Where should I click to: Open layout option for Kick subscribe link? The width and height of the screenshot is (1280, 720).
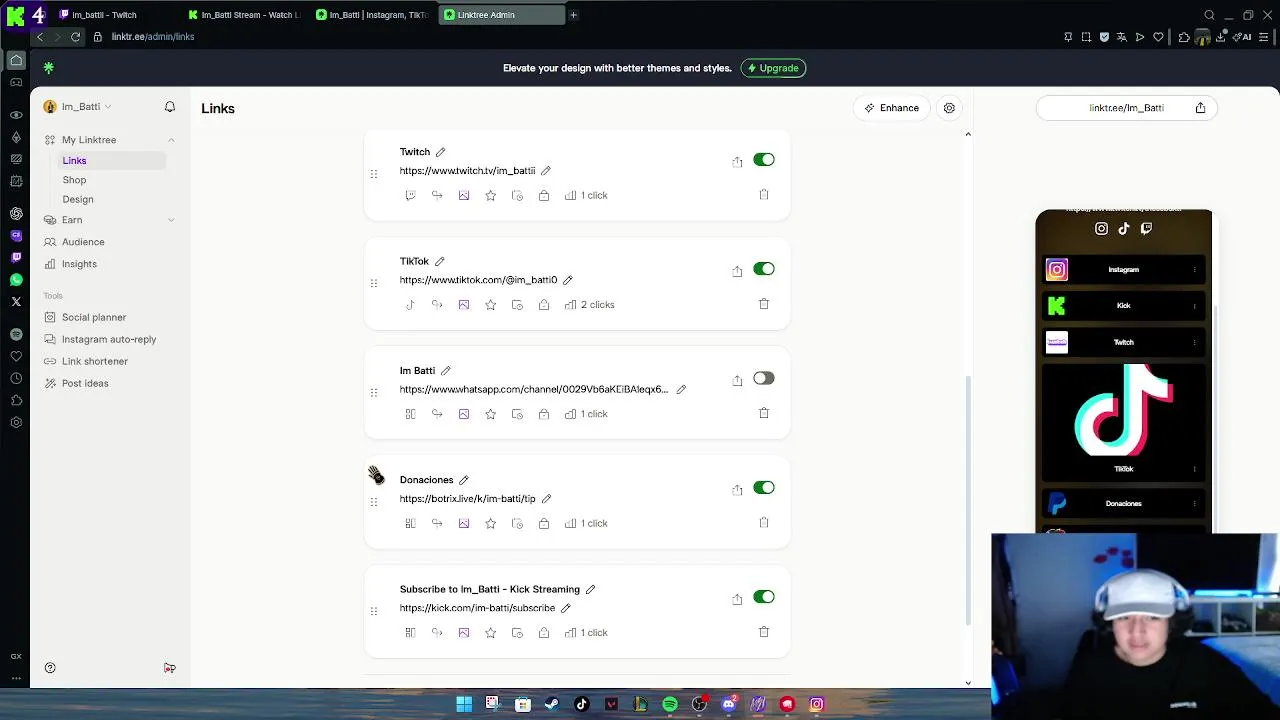[410, 632]
